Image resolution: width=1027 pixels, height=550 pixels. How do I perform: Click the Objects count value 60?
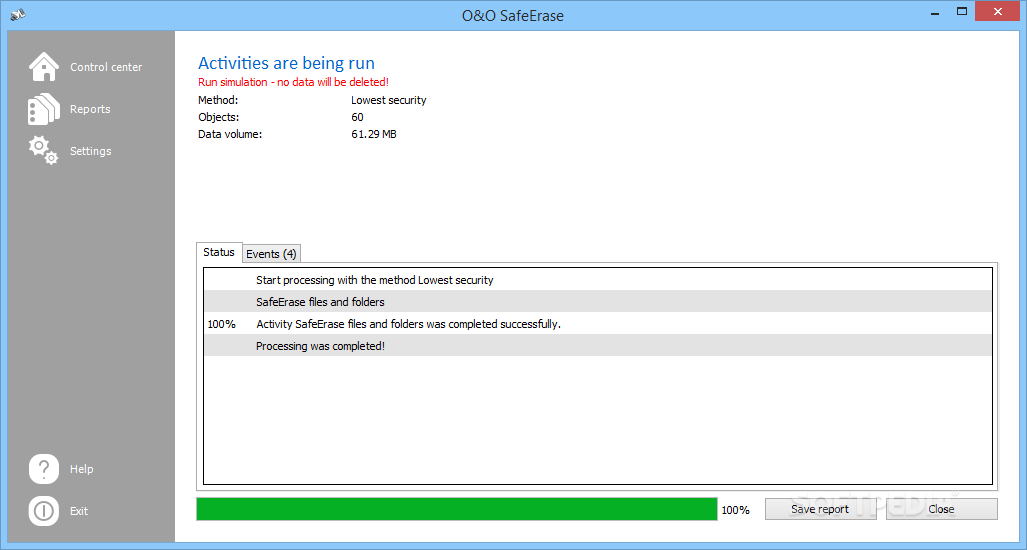click(x=357, y=117)
